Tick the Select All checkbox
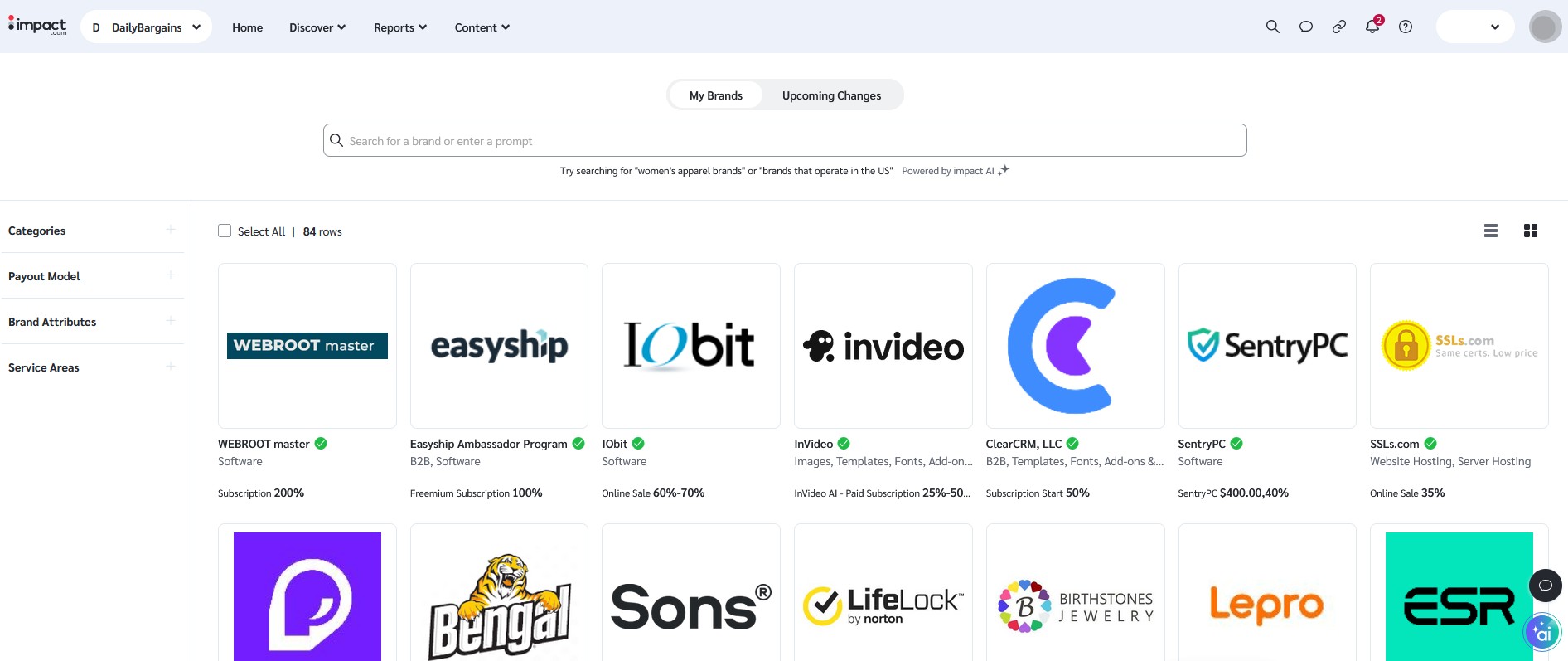 225,231
